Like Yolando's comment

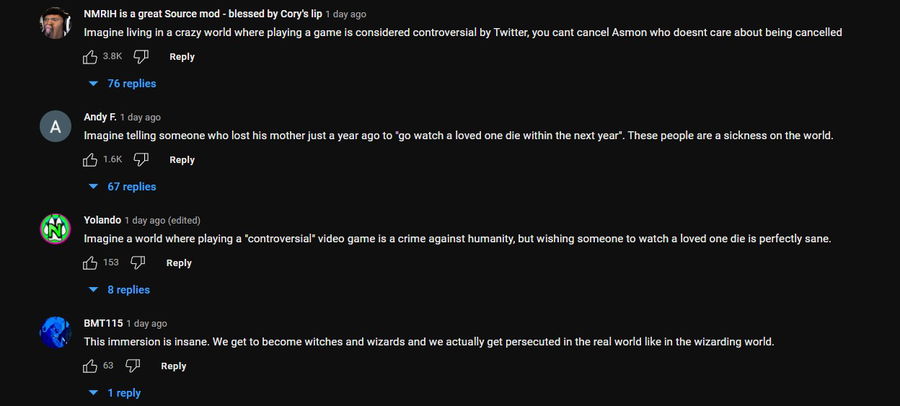pyautogui.click(x=91, y=263)
